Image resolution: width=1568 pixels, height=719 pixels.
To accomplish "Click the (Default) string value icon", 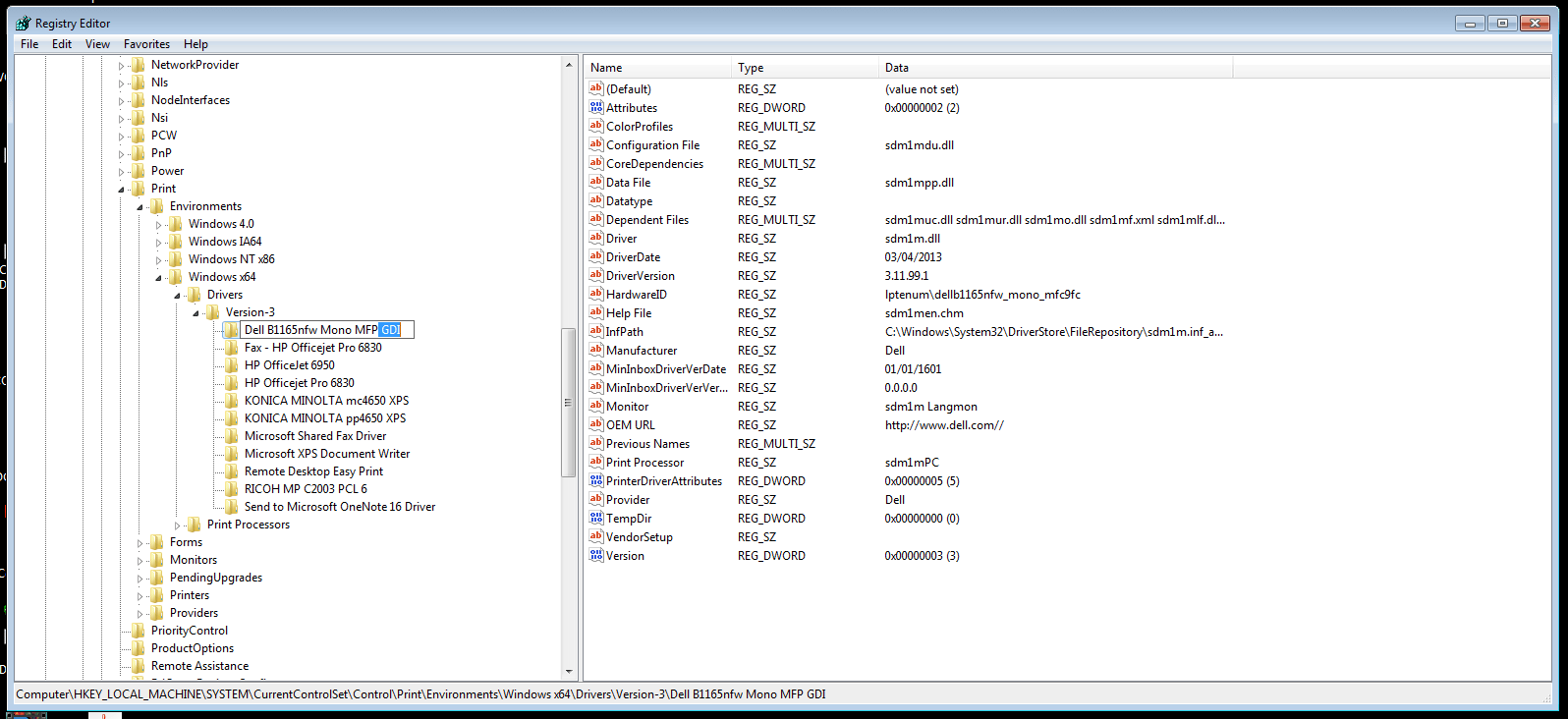I will 596,88.
